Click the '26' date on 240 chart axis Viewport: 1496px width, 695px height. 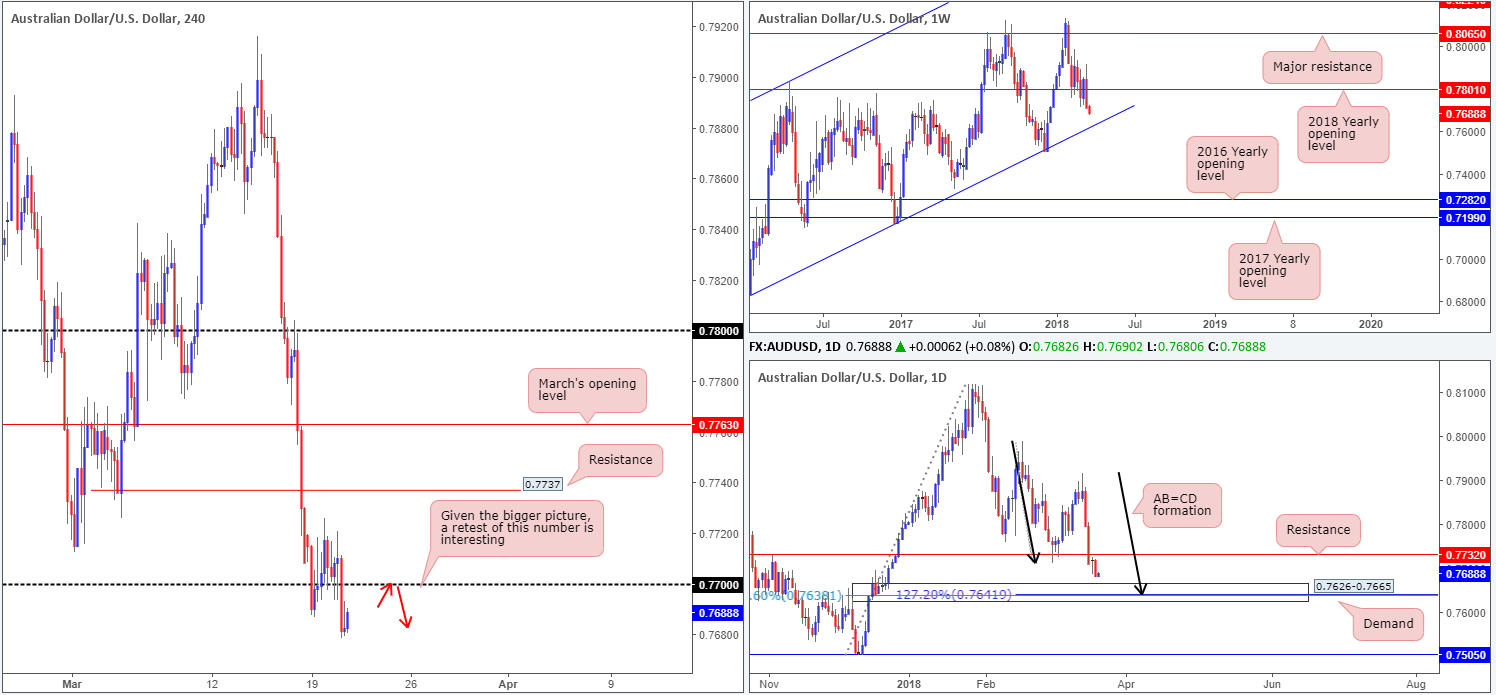pos(411,684)
